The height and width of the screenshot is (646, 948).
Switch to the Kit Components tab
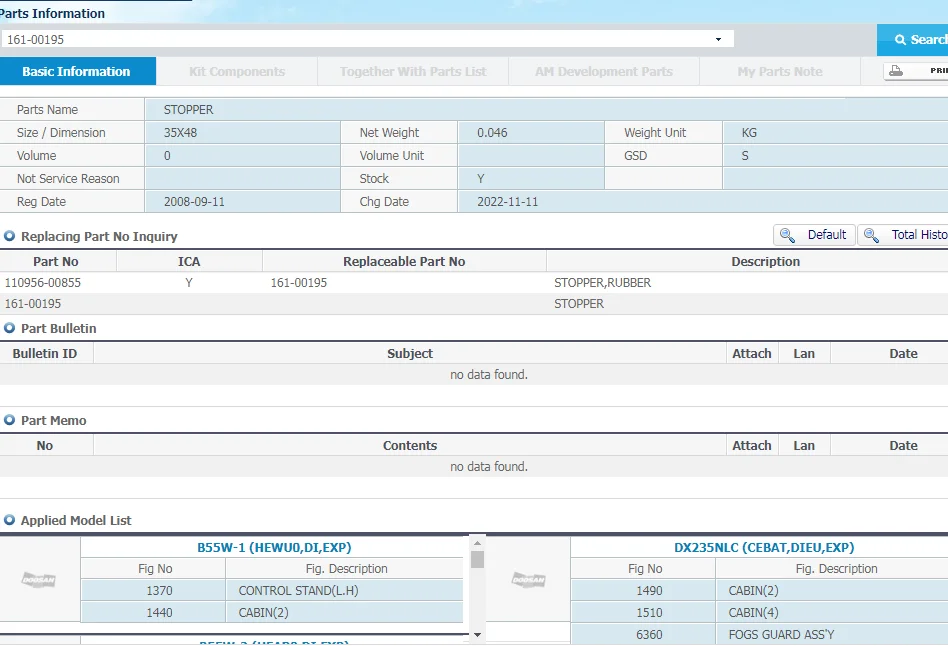[237, 72]
